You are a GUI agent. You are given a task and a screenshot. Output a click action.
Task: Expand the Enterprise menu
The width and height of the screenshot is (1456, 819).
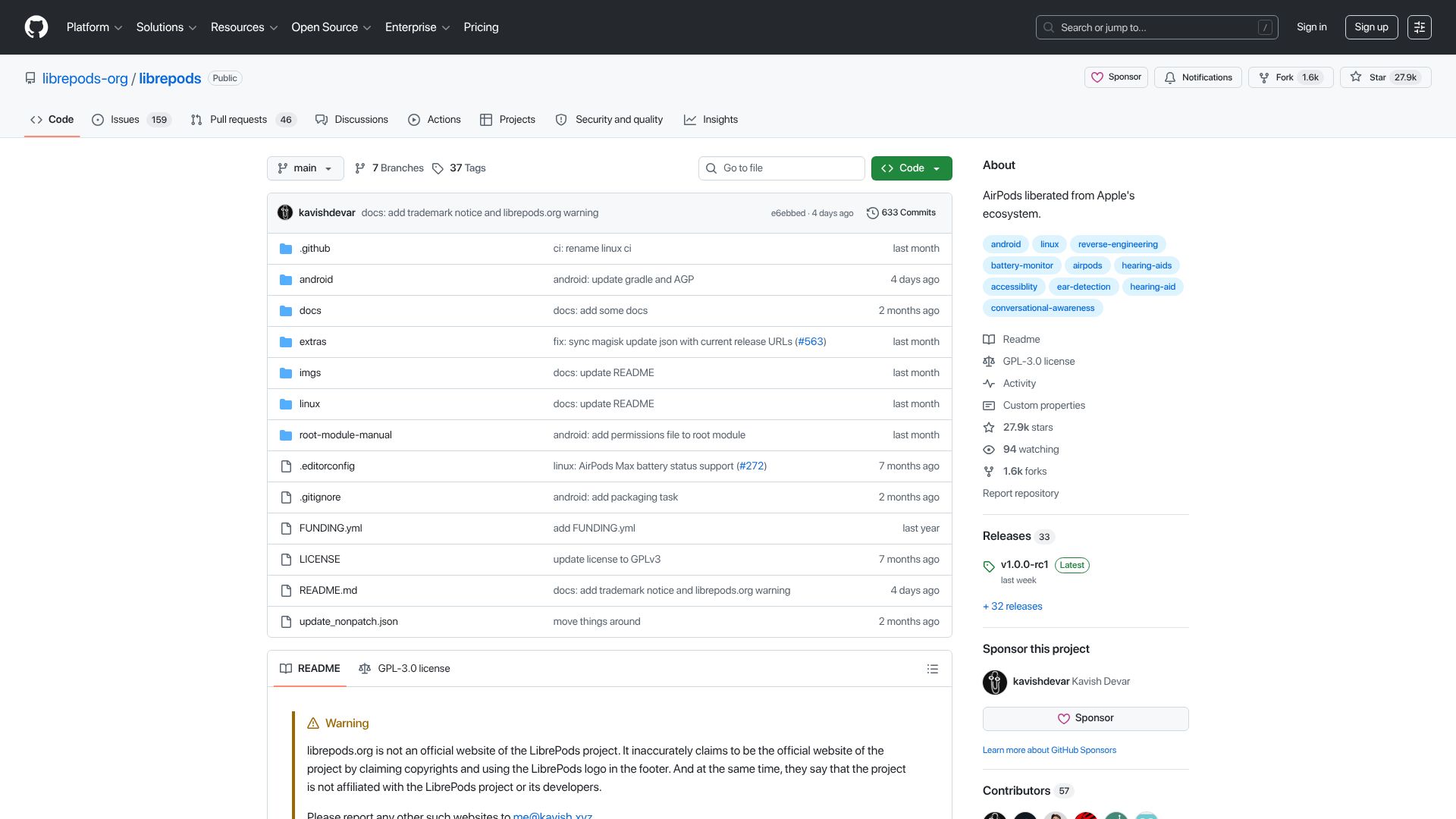coord(417,27)
